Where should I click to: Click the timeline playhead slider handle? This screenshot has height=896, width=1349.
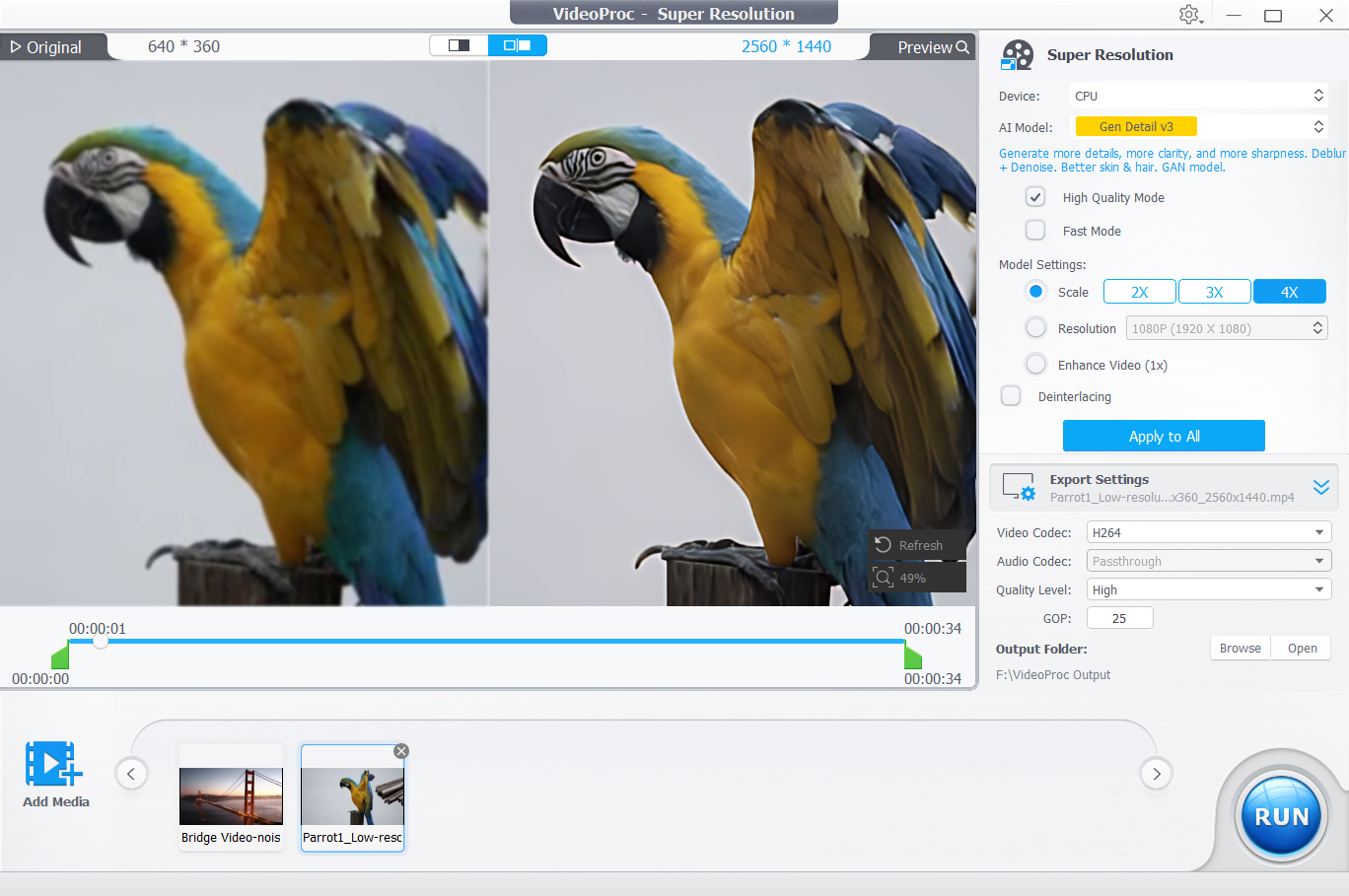[100, 642]
